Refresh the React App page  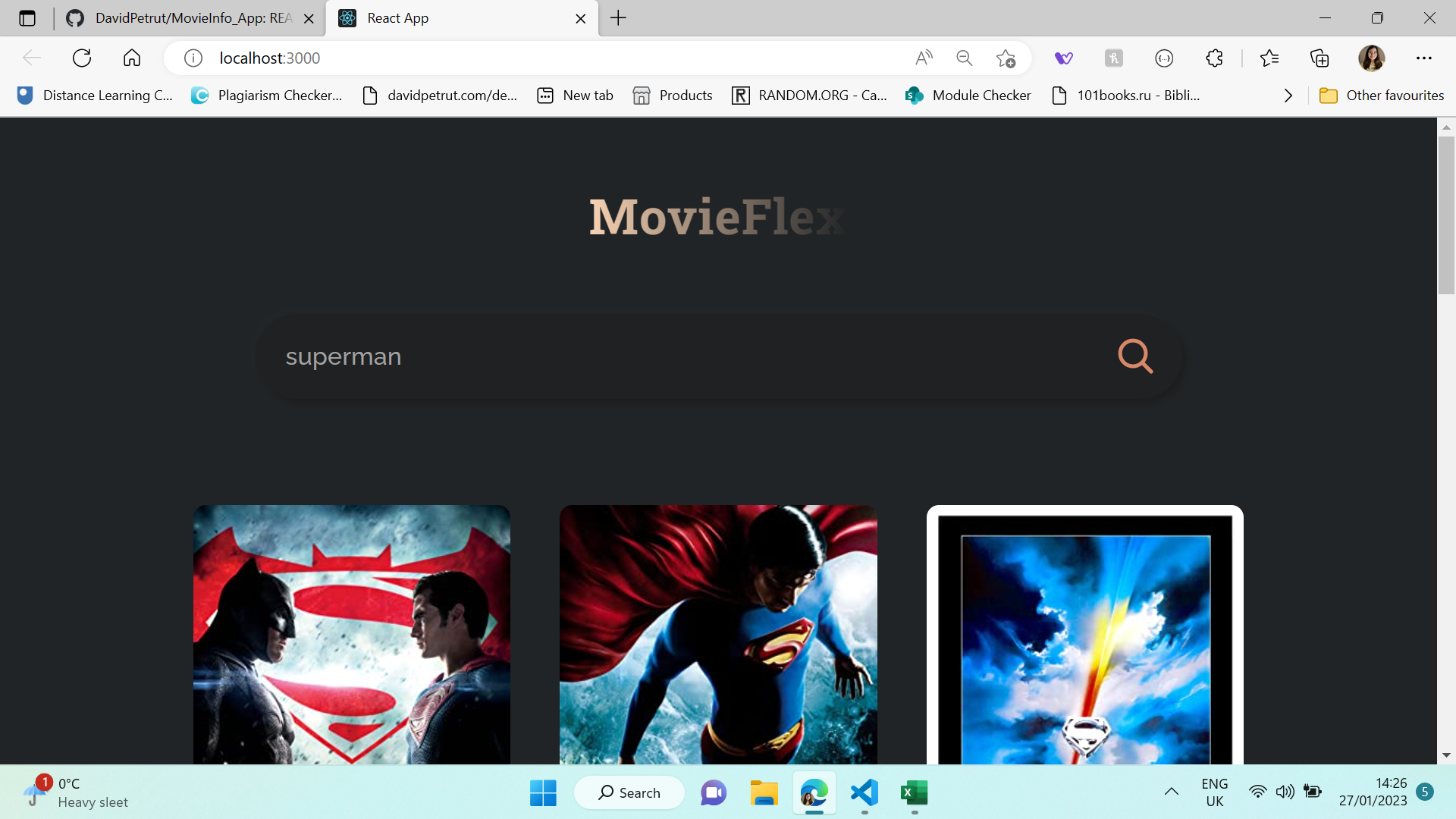click(x=81, y=58)
